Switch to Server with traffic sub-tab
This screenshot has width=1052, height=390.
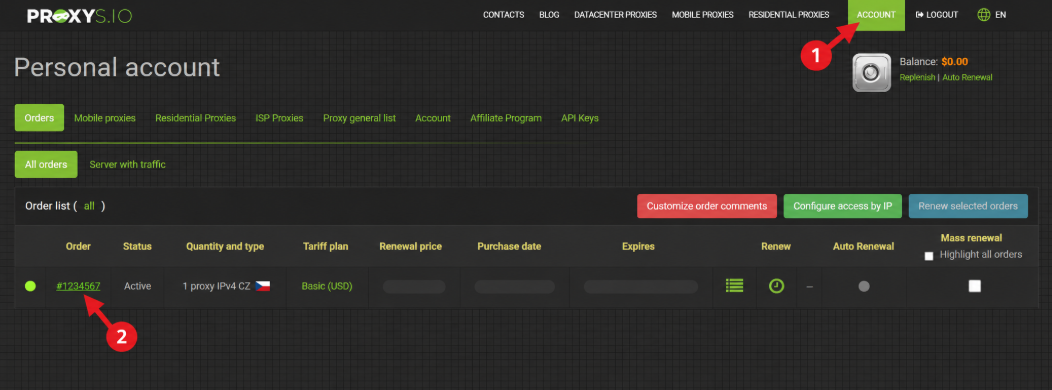(127, 164)
